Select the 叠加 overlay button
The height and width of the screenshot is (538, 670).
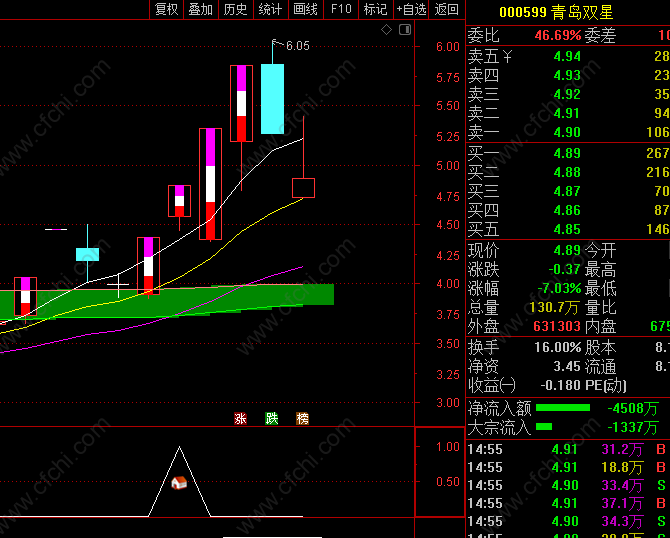coord(201,9)
